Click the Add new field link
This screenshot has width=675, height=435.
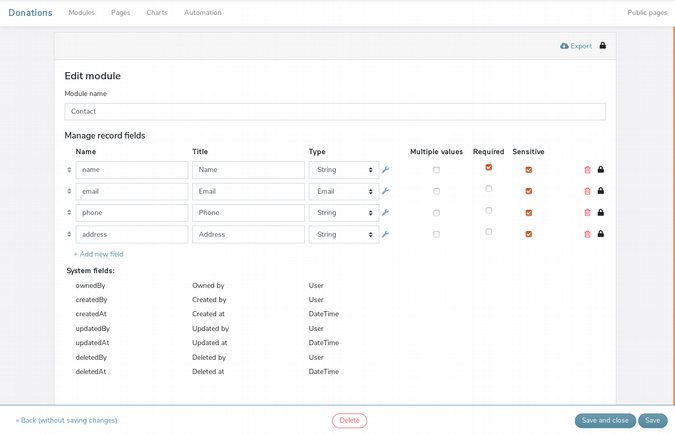[x=98, y=254]
